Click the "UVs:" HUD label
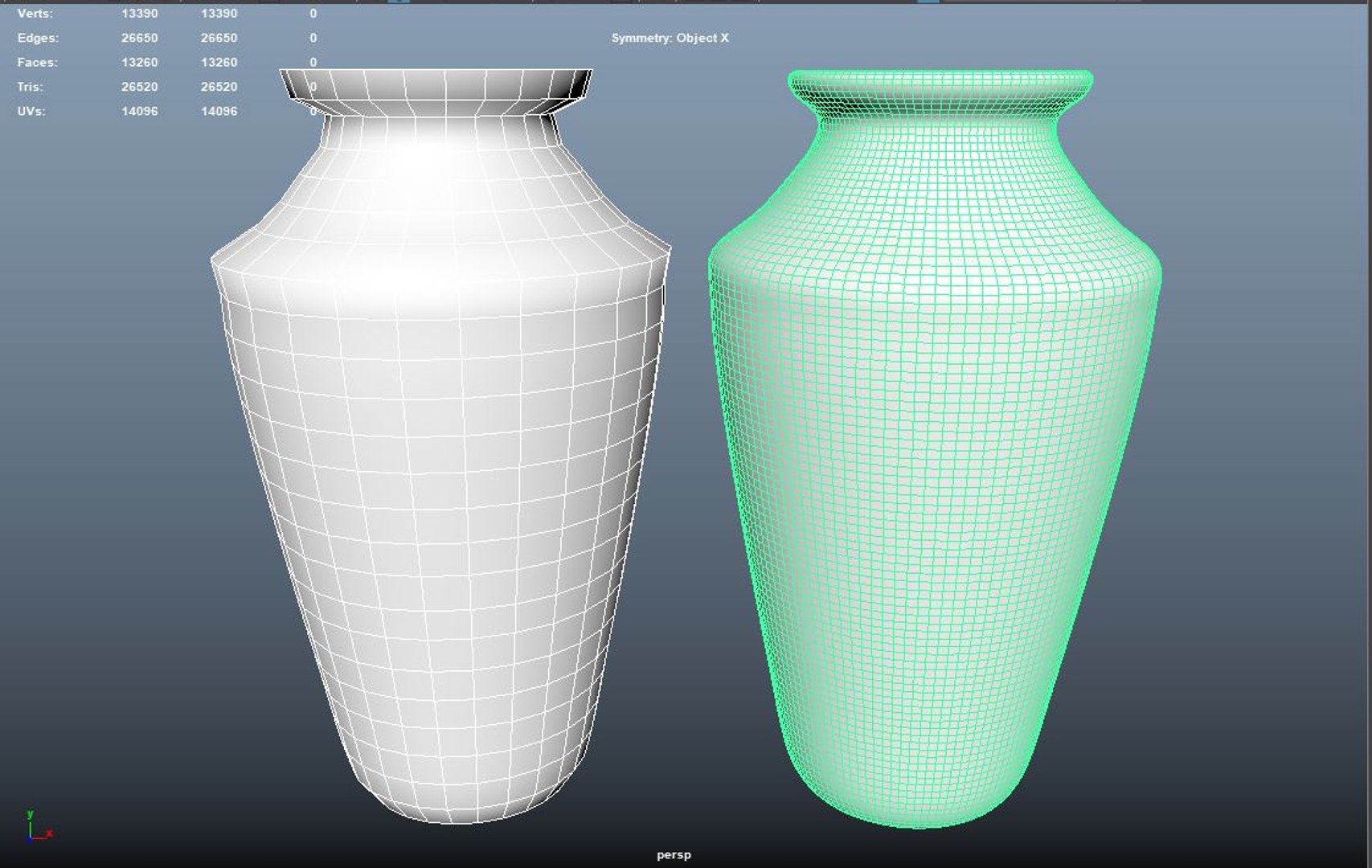Viewport: 1372px width, 868px height. pyautogui.click(x=31, y=111)
